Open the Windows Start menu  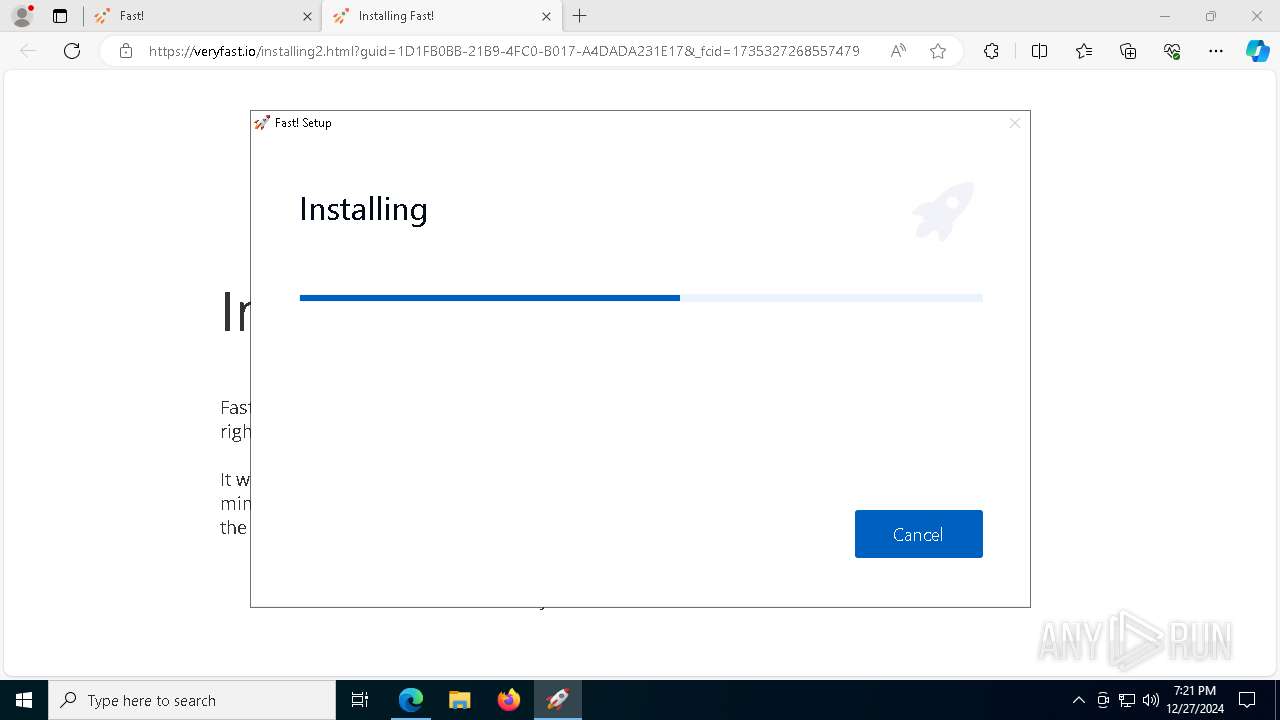24,700
